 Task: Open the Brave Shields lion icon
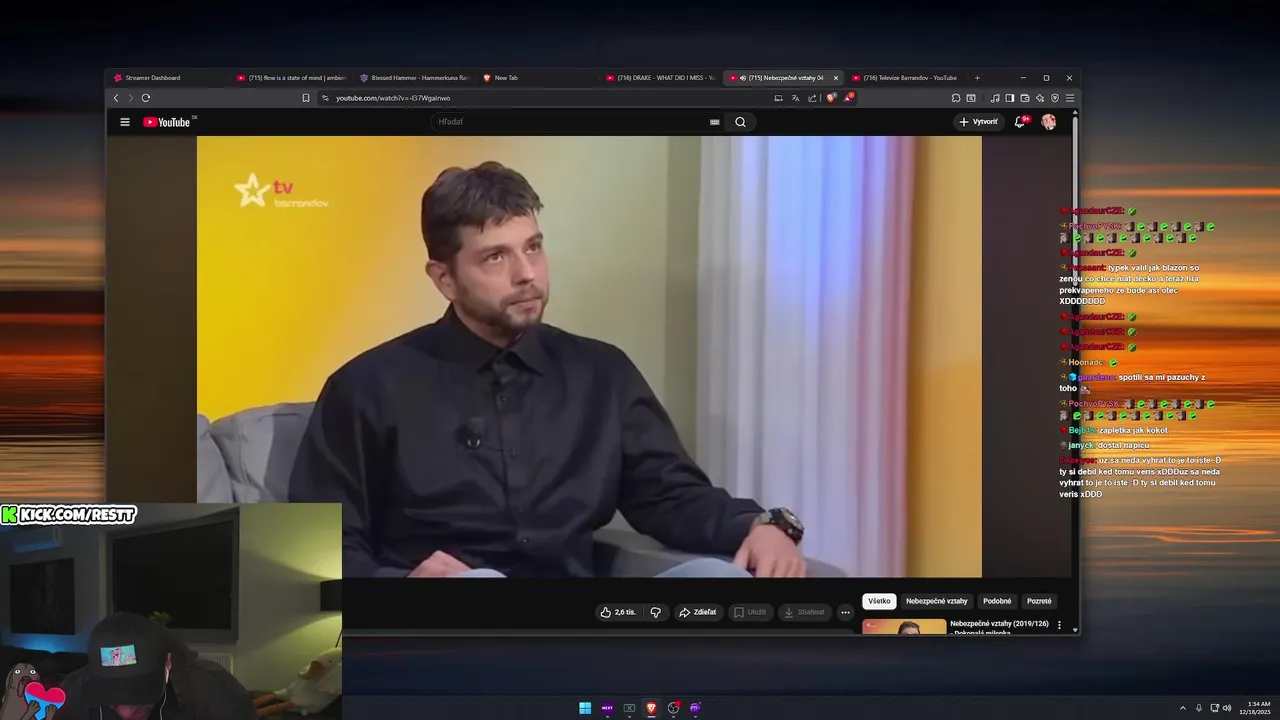pyautogui.click(x=830, y=98)
